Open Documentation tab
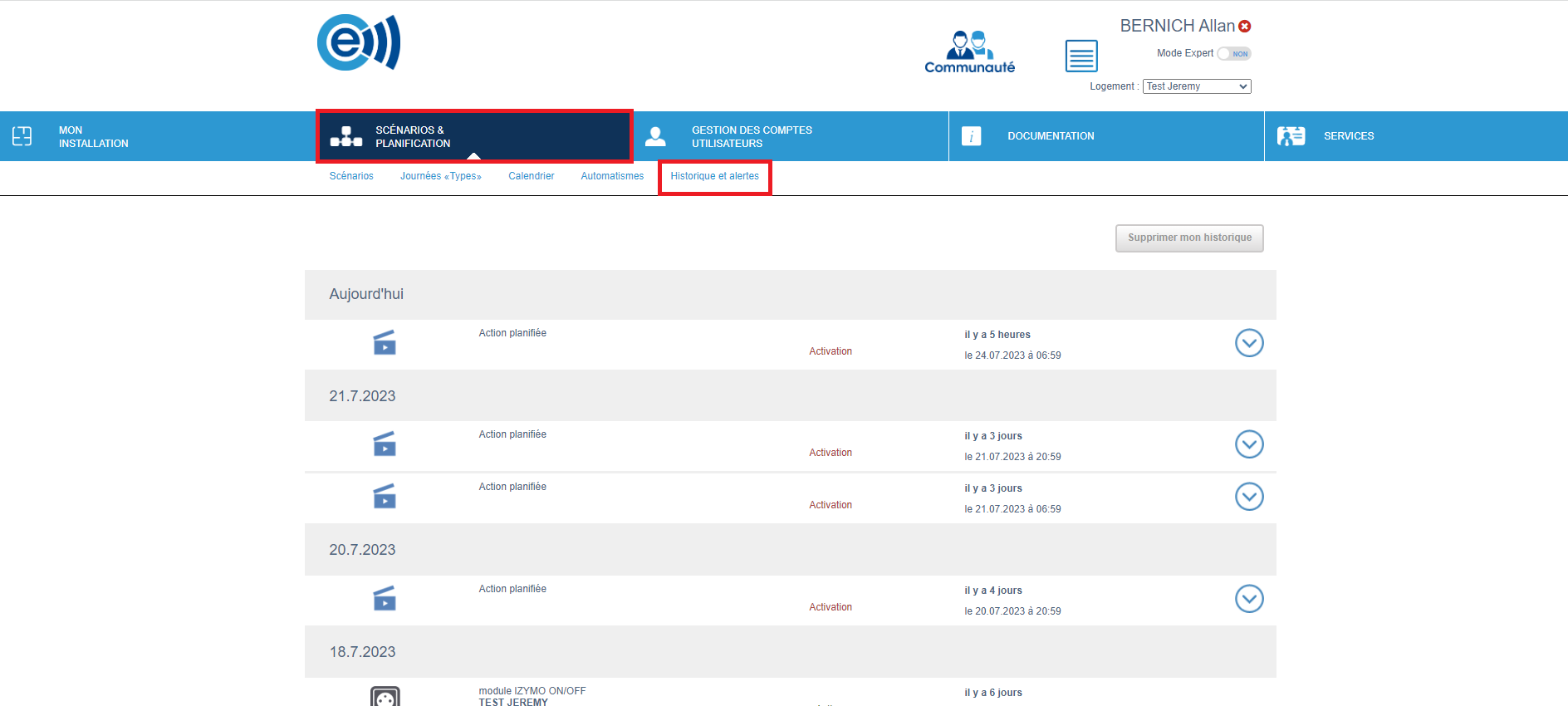The height and width of the screenshot is (706, 1568). click(1106, 136)
